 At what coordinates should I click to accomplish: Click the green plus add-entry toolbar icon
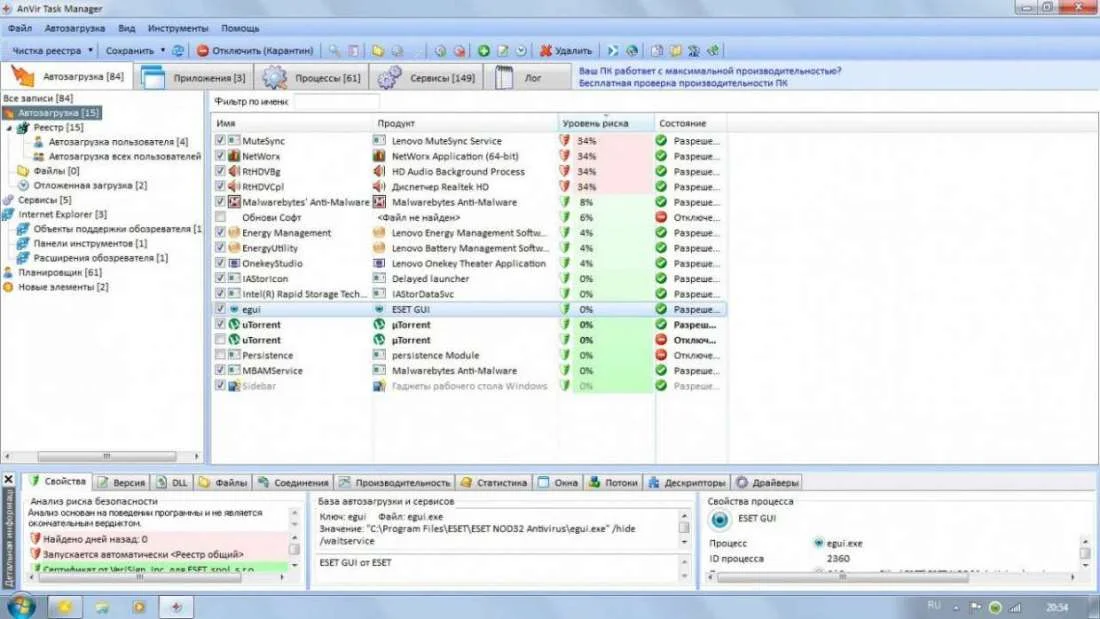pyautogui.click(x=483, y=51)
